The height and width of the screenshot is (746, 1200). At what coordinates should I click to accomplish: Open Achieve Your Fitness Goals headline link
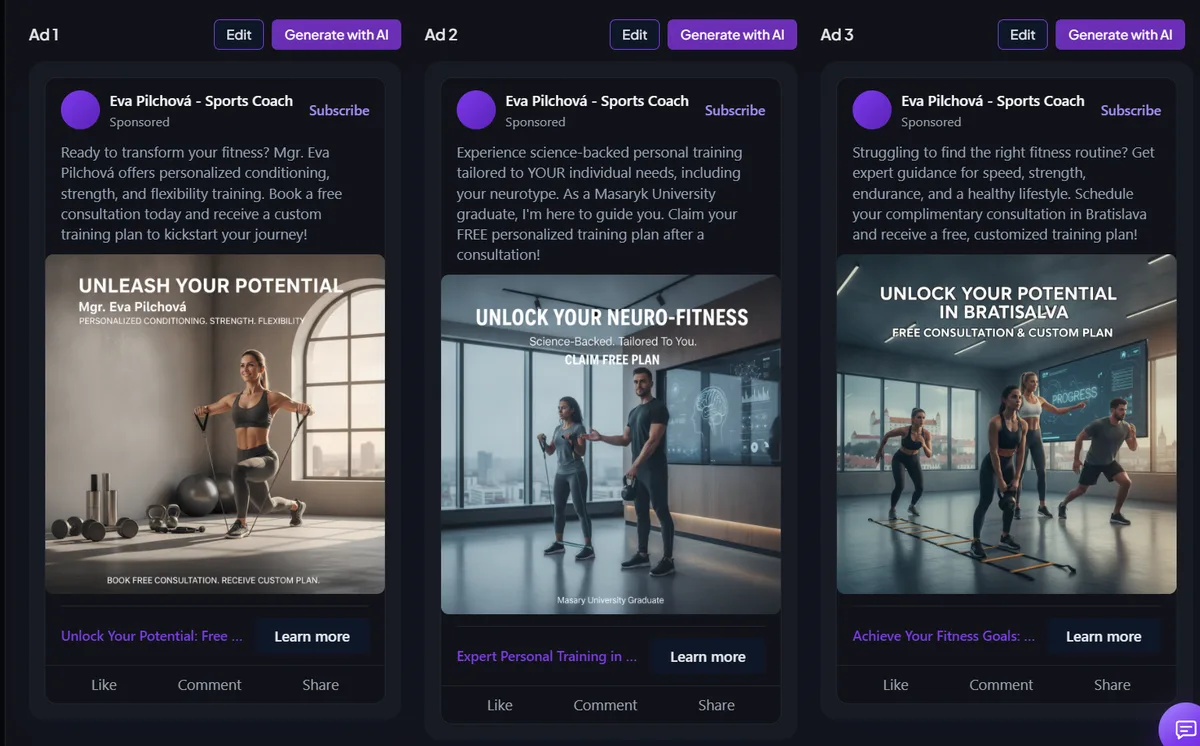[943, 636]
